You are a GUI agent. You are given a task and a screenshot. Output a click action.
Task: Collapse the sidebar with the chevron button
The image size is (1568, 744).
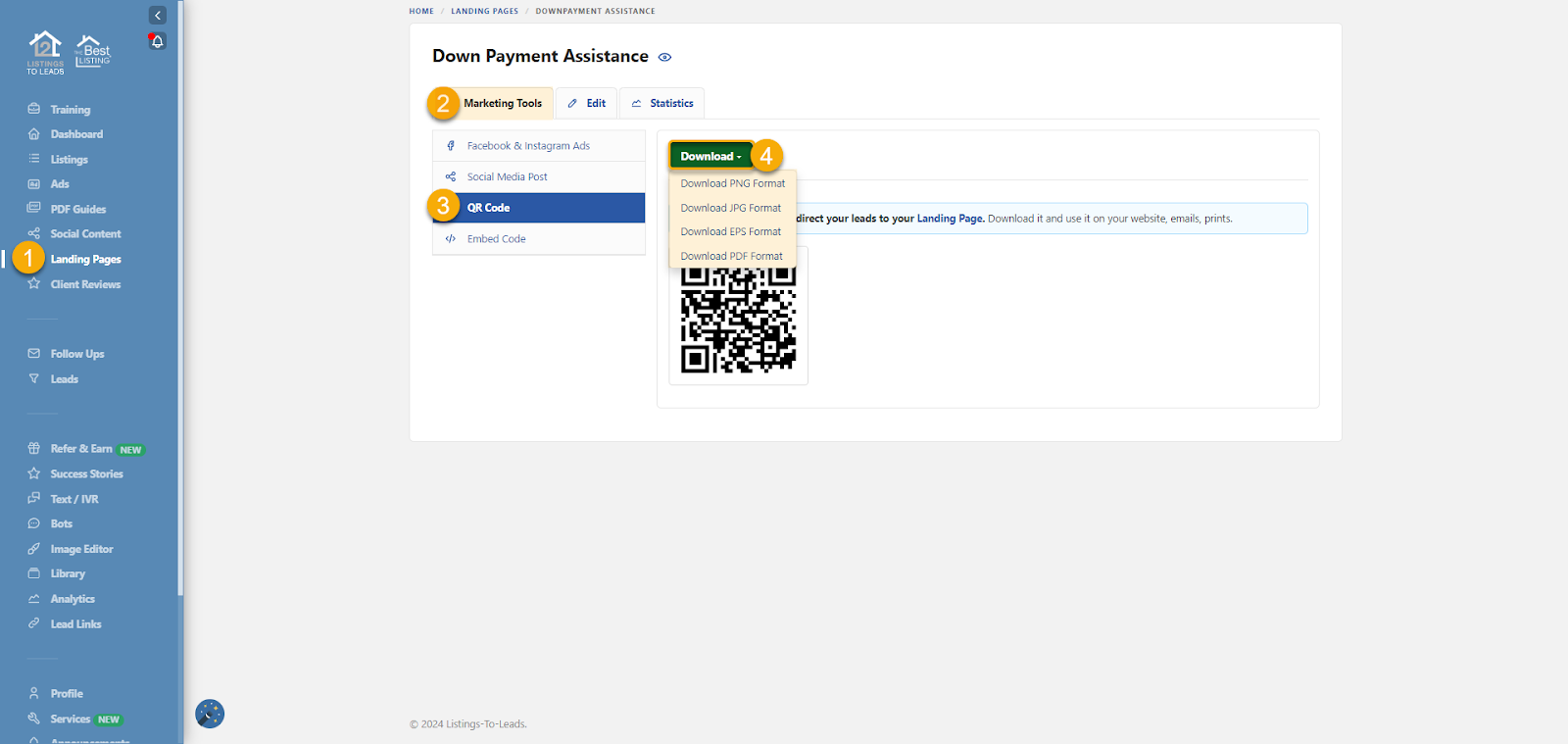tap(157, 15)
